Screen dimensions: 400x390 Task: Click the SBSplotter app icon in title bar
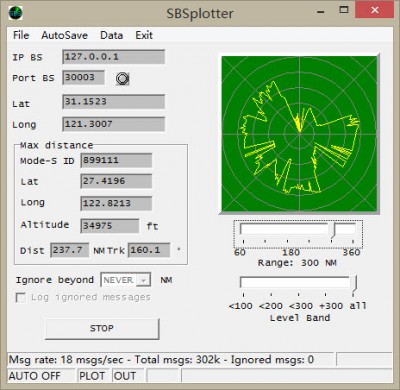tap(15, 13)
